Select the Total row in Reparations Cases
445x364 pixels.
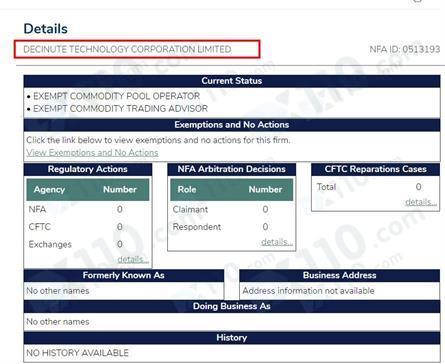pos(375,187)
